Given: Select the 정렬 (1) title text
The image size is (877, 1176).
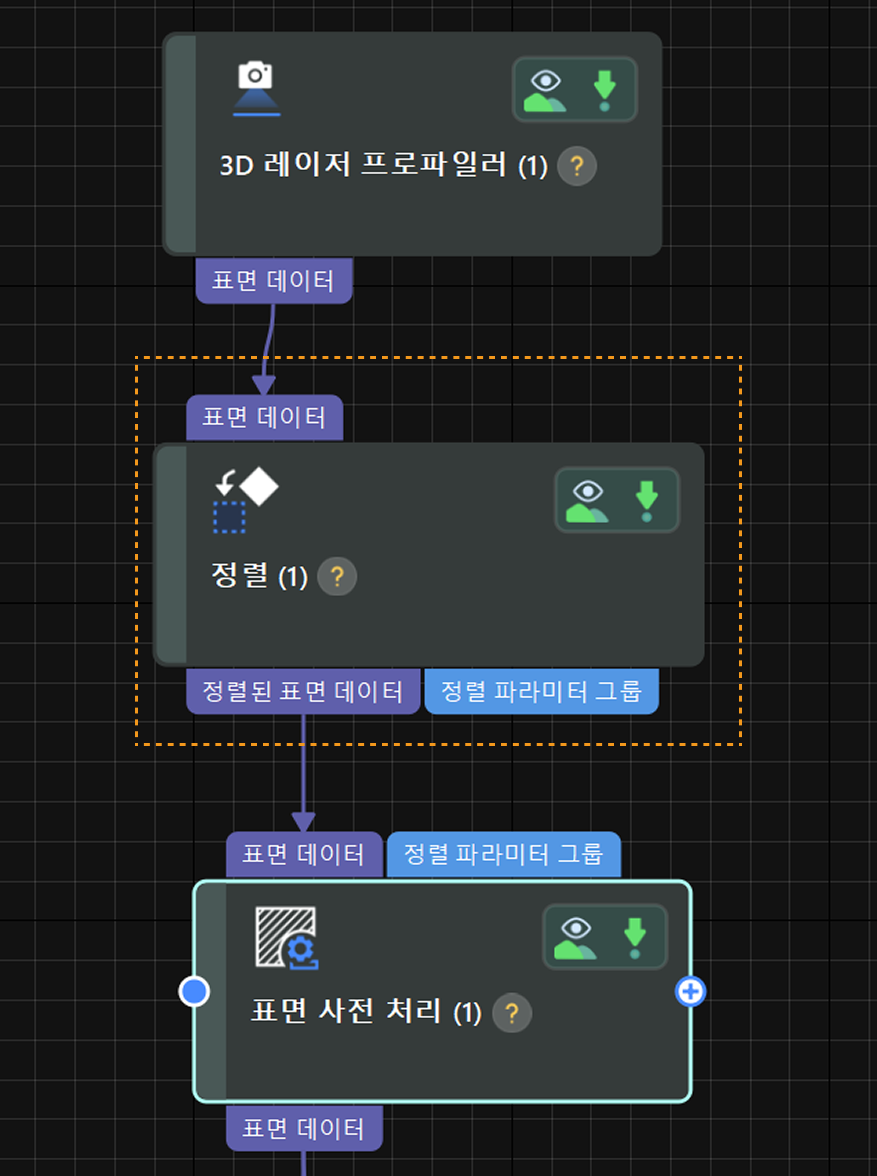Looking at the screenshot, I should pyautogui.click(x=260, y=576).
